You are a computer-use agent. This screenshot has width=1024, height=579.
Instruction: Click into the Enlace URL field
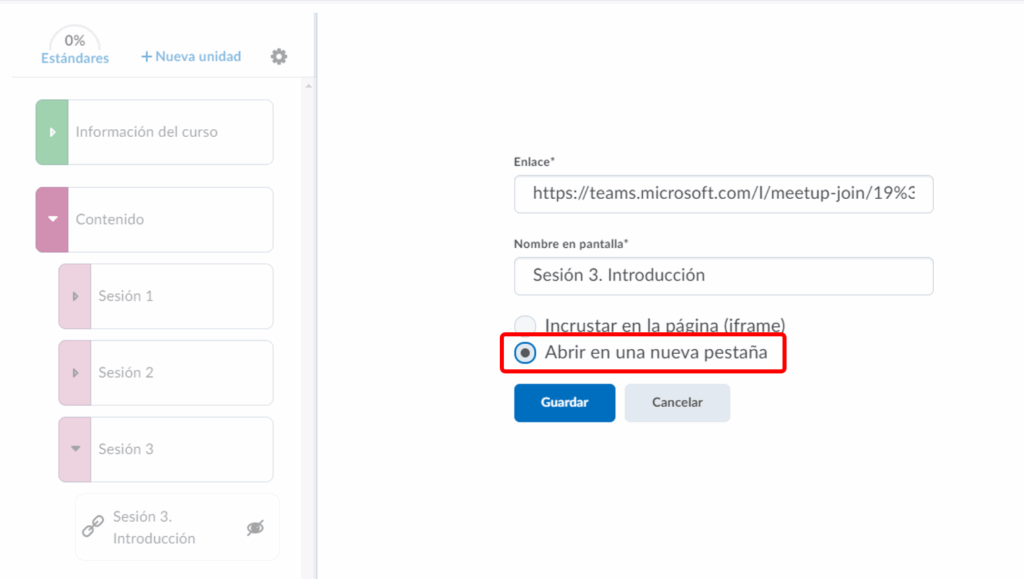(723, 194)
